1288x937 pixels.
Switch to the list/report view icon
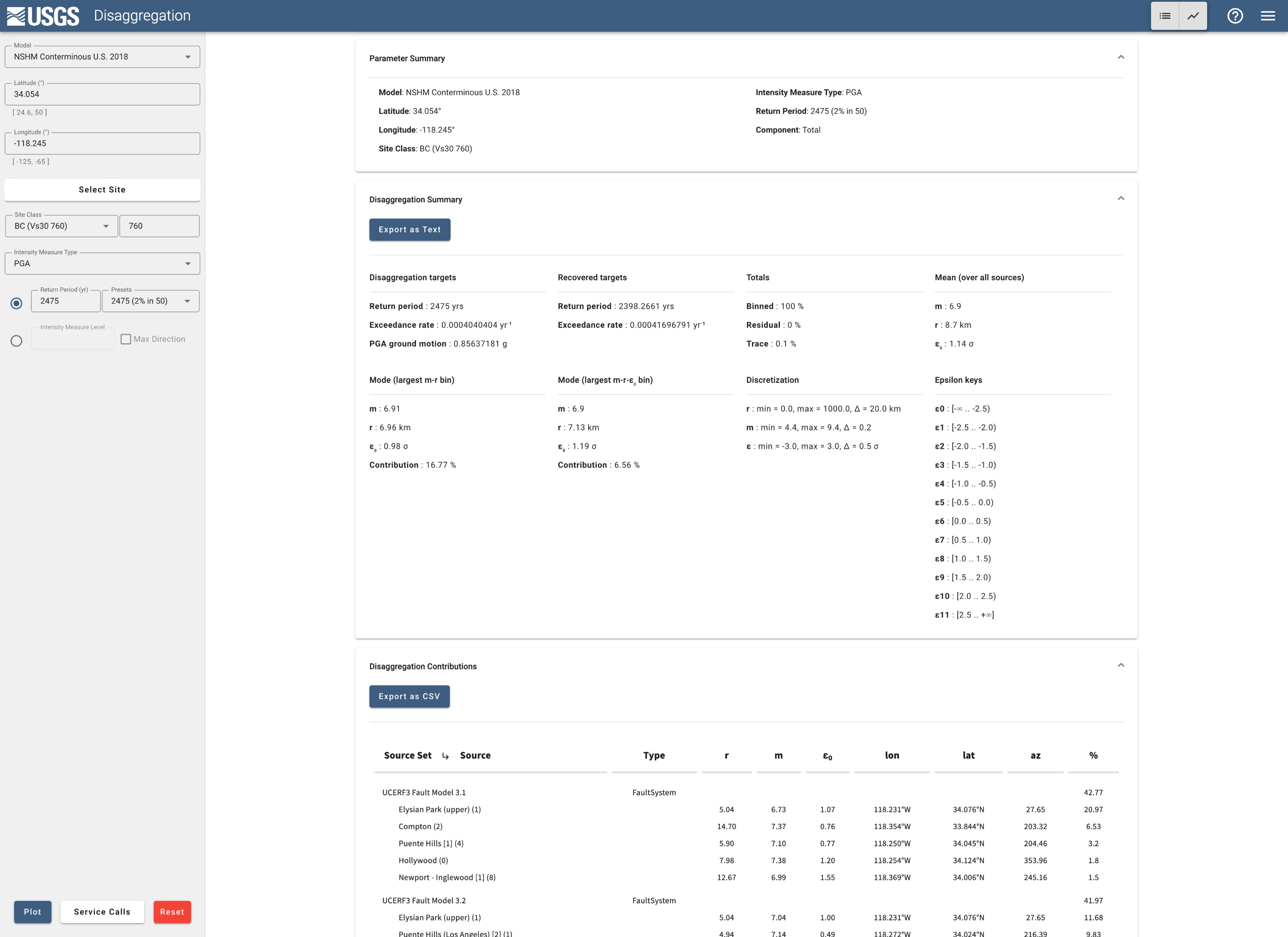(1165, 16)
